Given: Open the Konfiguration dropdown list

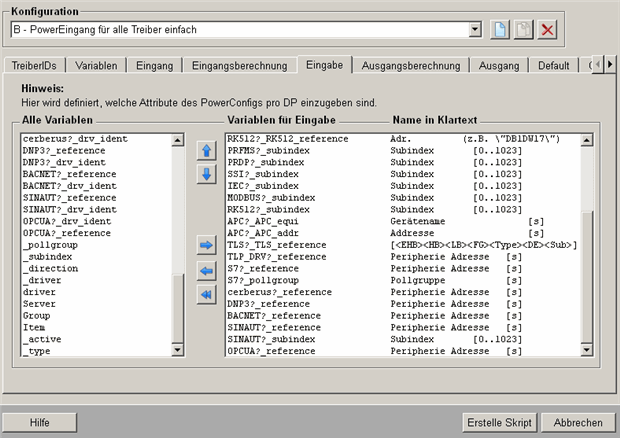Looking at the screenshot, I should pos(475,30).
